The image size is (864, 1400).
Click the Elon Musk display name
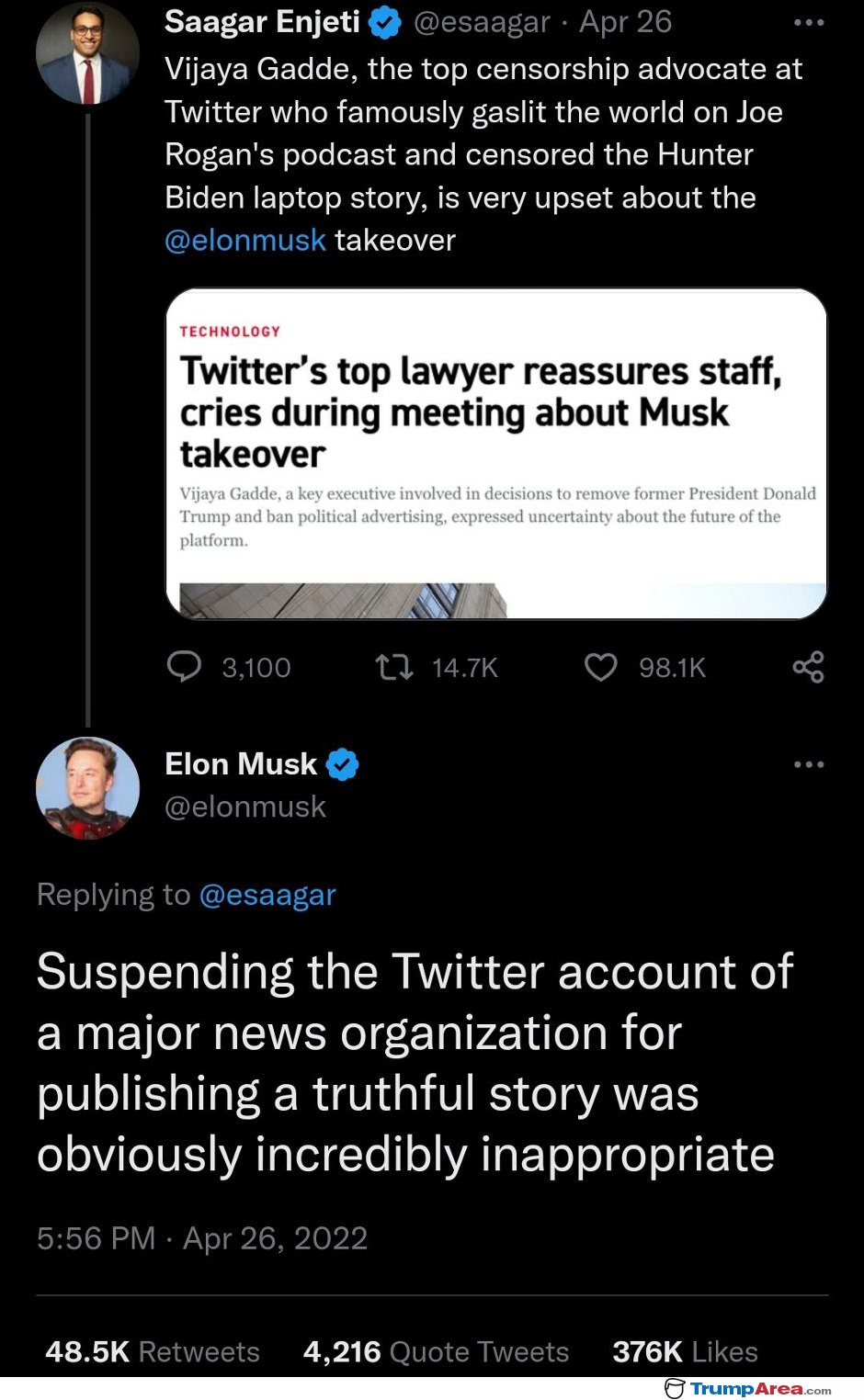(241, 763)
